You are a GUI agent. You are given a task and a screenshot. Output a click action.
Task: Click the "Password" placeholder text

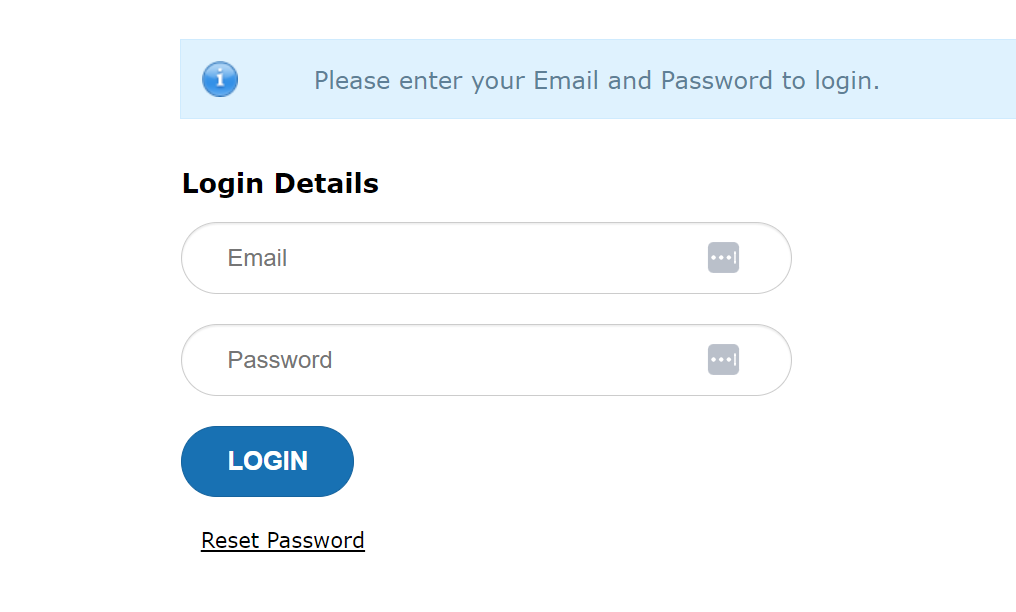[279, 360]
